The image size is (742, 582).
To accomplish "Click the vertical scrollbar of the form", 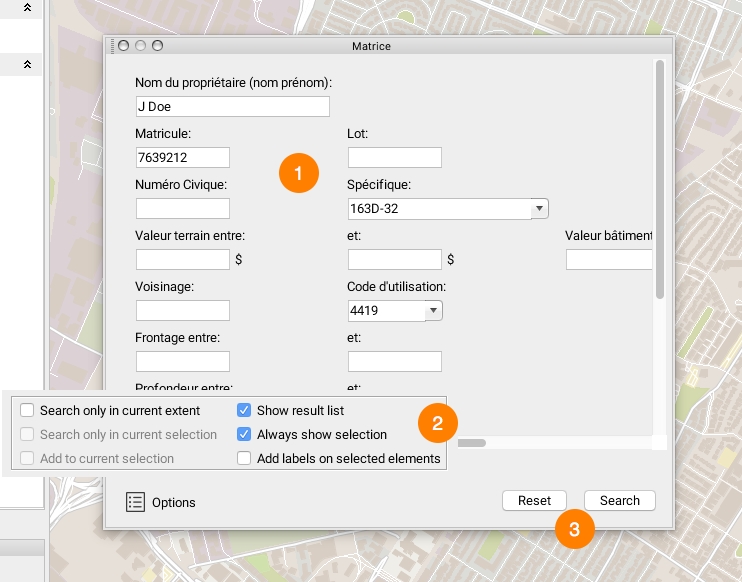I will 659,180.
